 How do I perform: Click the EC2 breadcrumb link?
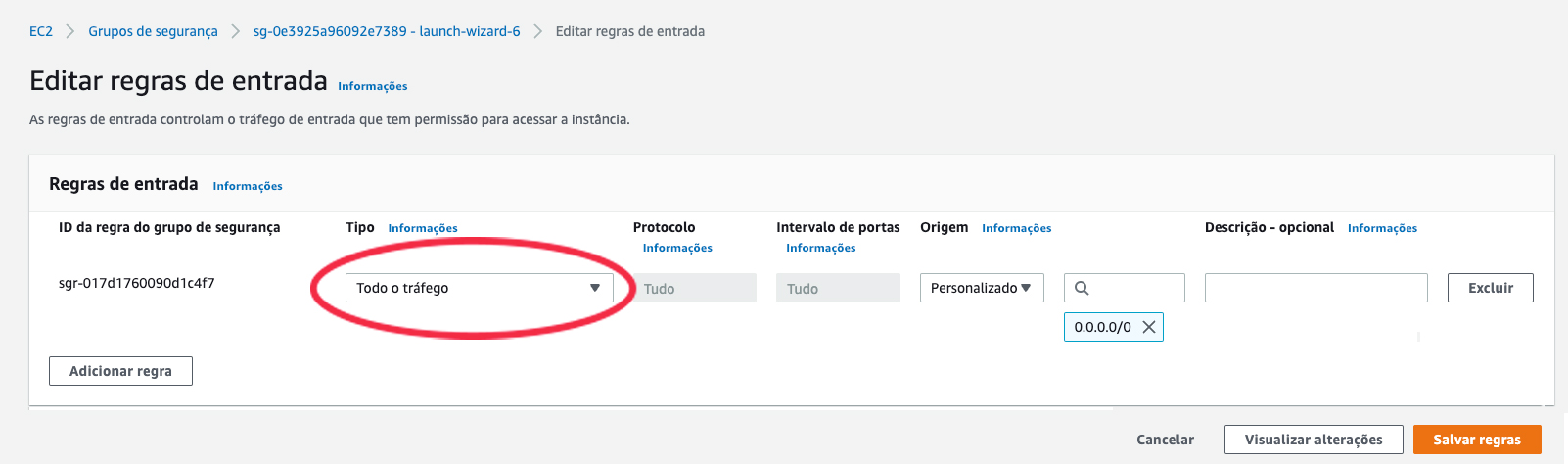pos(41,31)
